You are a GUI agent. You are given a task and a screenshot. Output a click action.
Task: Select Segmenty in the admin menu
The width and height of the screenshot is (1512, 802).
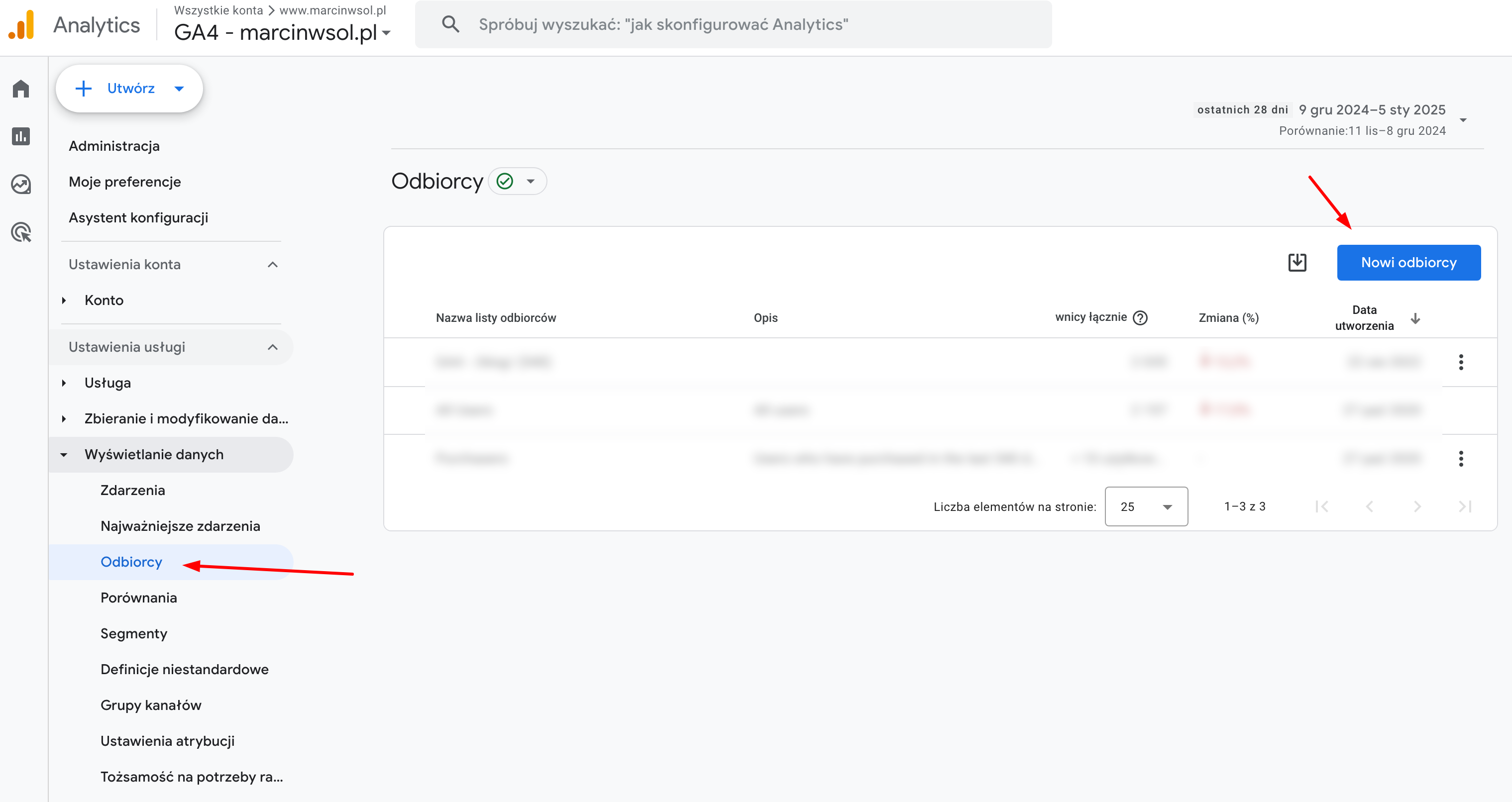tap(134, 634)
